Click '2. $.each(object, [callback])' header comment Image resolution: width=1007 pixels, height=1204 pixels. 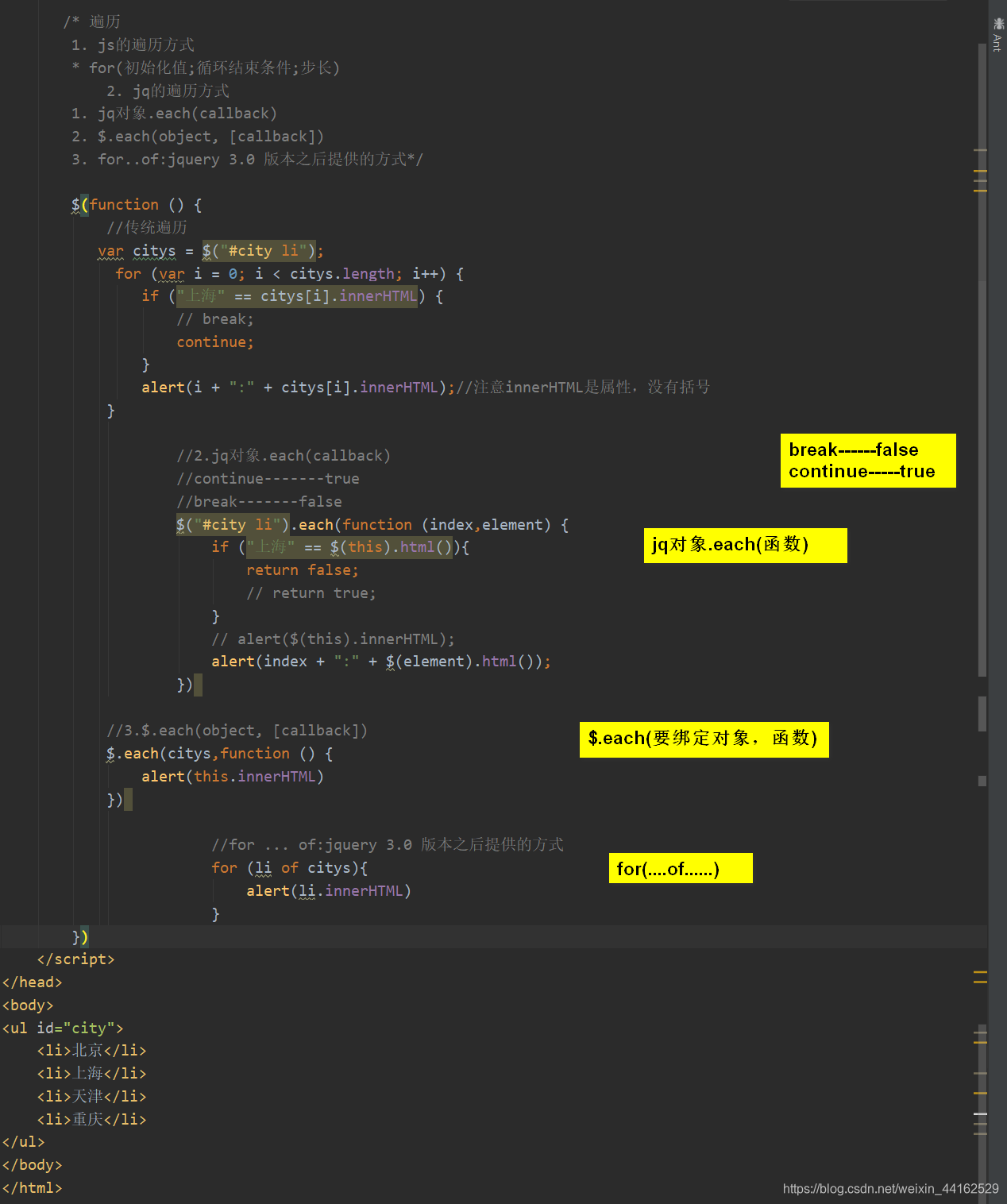(x=198, y=137)
